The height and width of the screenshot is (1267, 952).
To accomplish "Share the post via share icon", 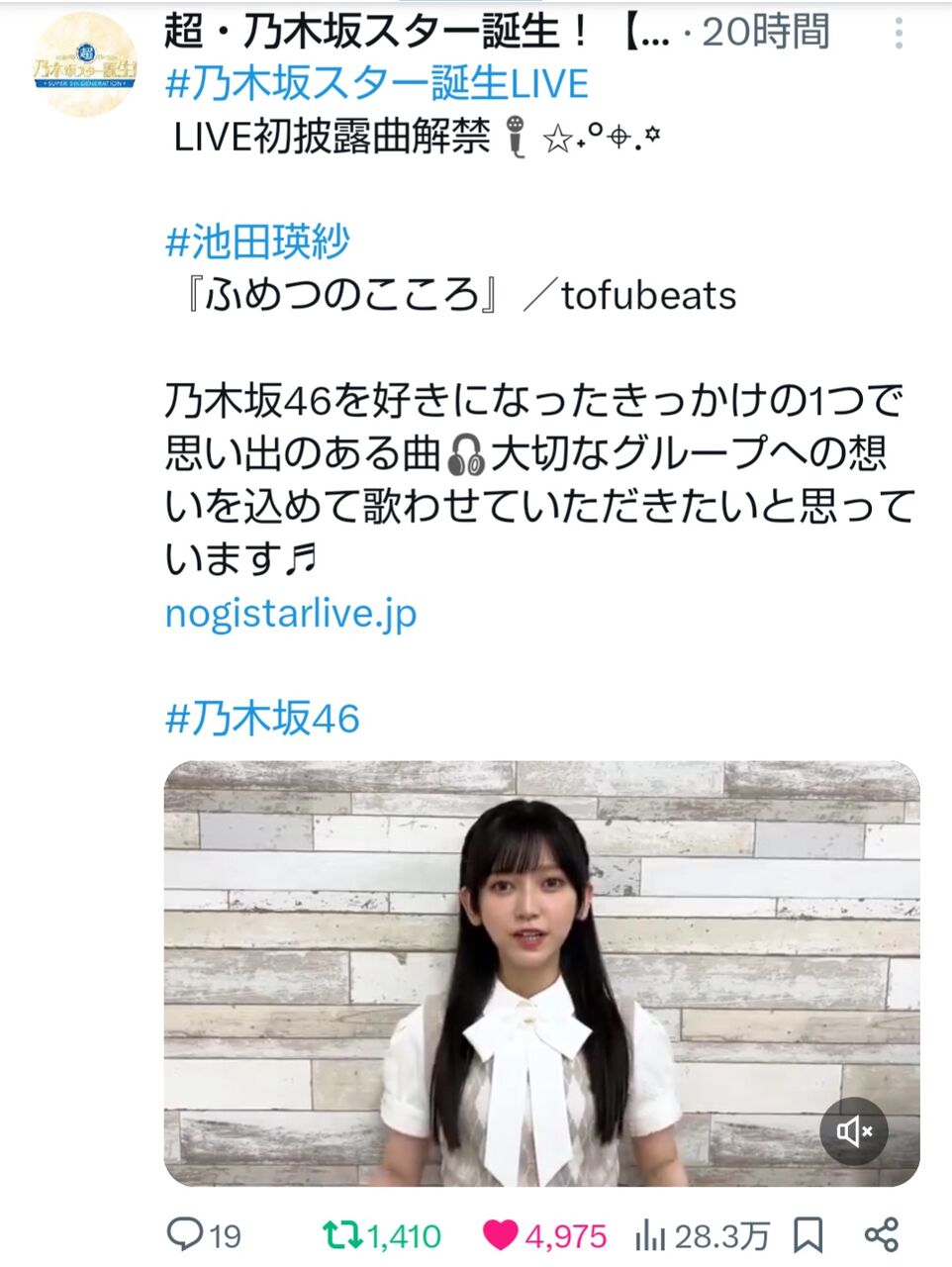I will (x=881, y=1234).
